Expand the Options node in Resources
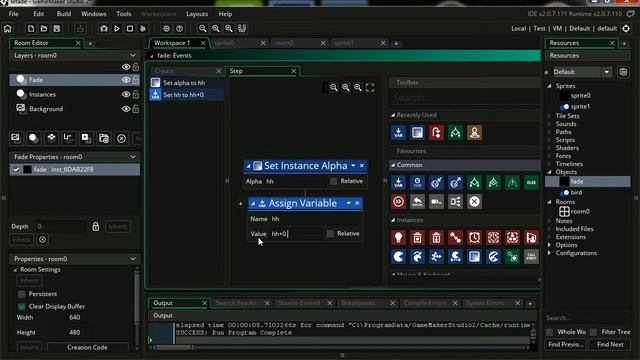Viewport: 640px width, 360px height. click(x=549, y=245)
